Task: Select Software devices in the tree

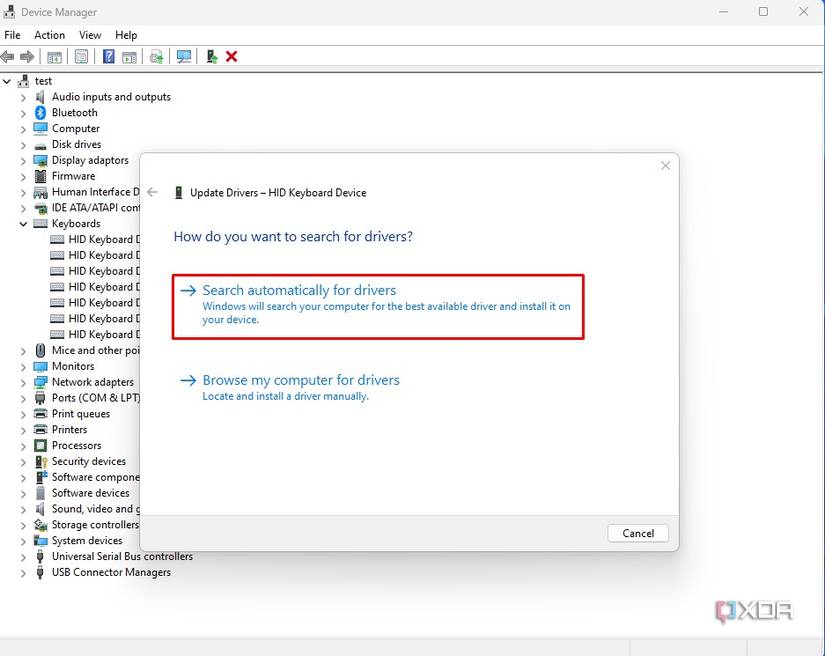Action: click(x=90, y=493)
